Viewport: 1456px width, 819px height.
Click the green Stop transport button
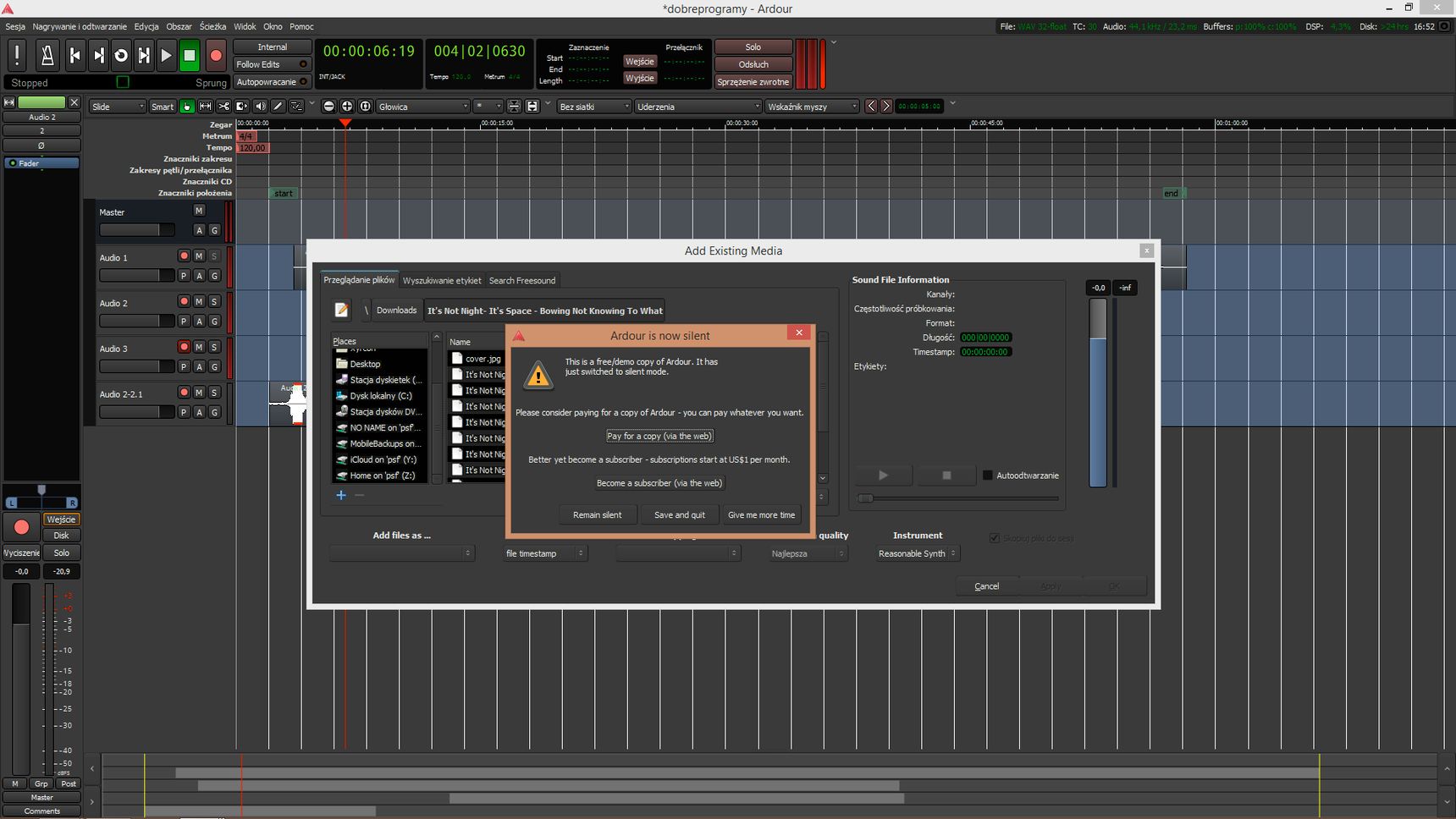click(190, 55)
